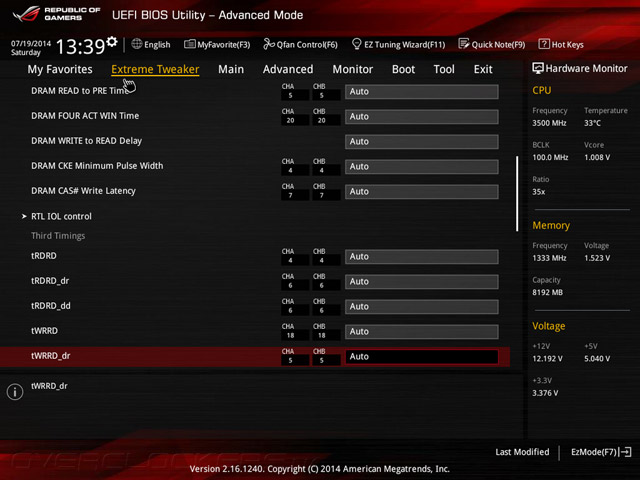This screenshot has height=480, width=640.
Task: Click CPU frequency 3500 MHz value
Action: pyautogui.click(x=549, y=123)
